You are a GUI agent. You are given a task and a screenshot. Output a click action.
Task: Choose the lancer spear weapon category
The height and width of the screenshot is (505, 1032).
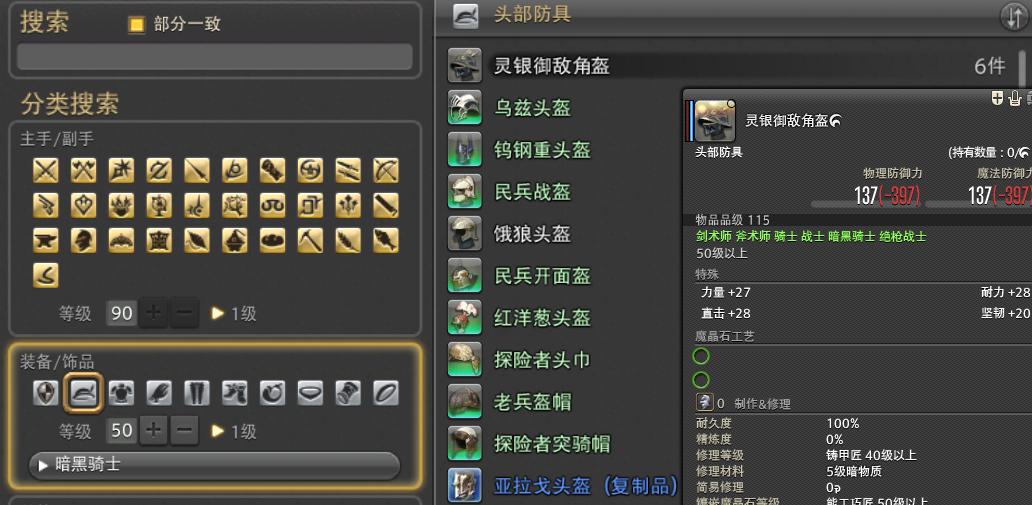[x=197, y=171]
